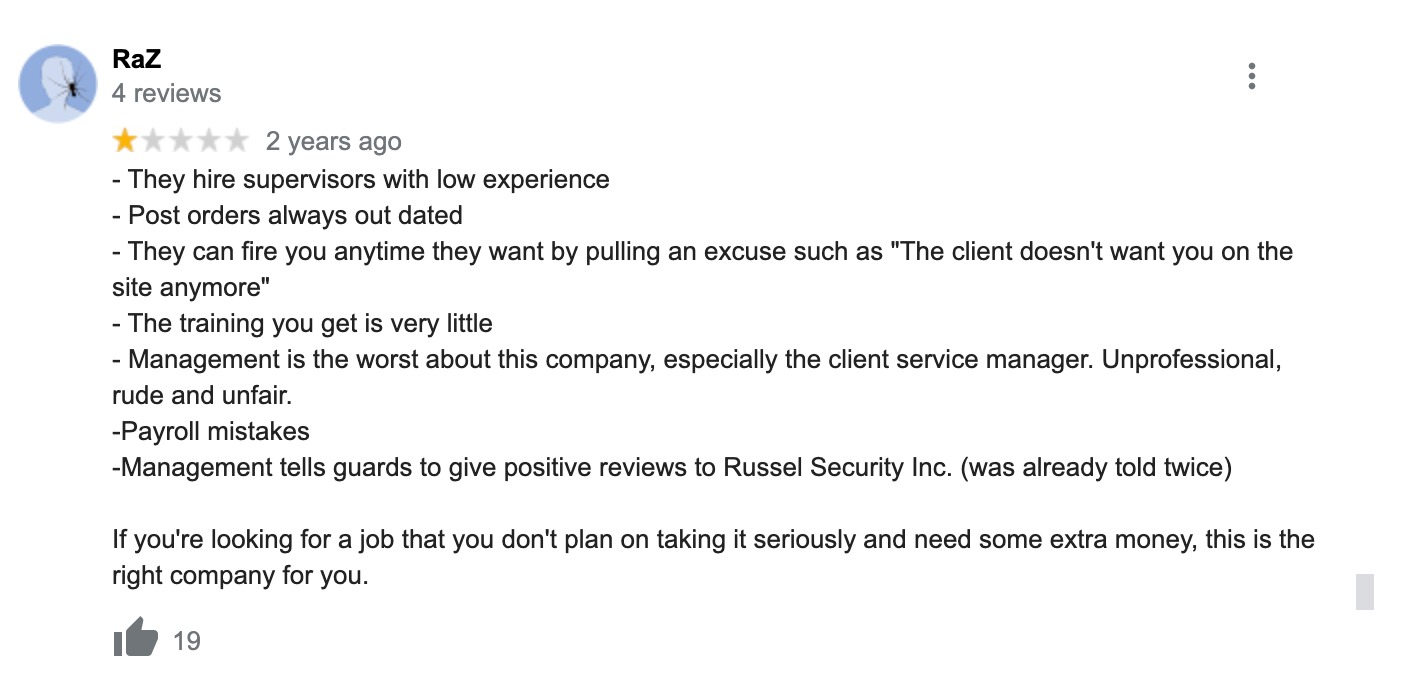Click the "Russel Security Inc." text
The width and height of the screenshot is (1404, 692).
click(838, 468)
